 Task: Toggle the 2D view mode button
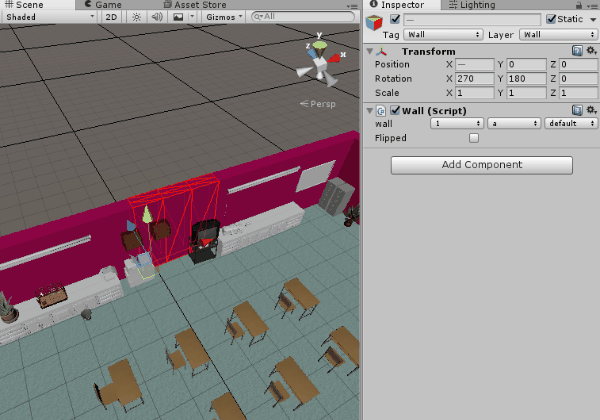point(112,17)
